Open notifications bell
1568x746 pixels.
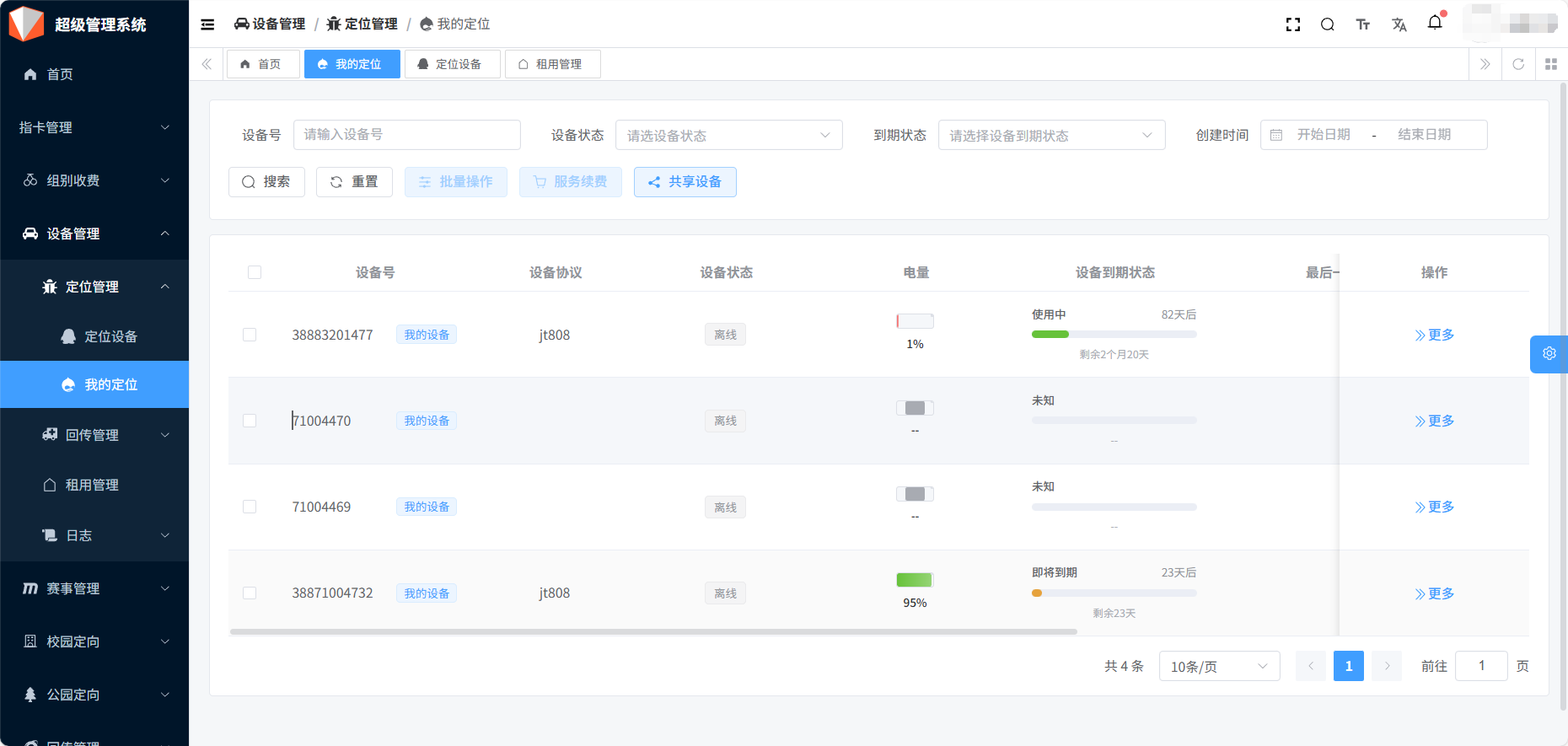pyautogui.click(x=1435, y=23)
